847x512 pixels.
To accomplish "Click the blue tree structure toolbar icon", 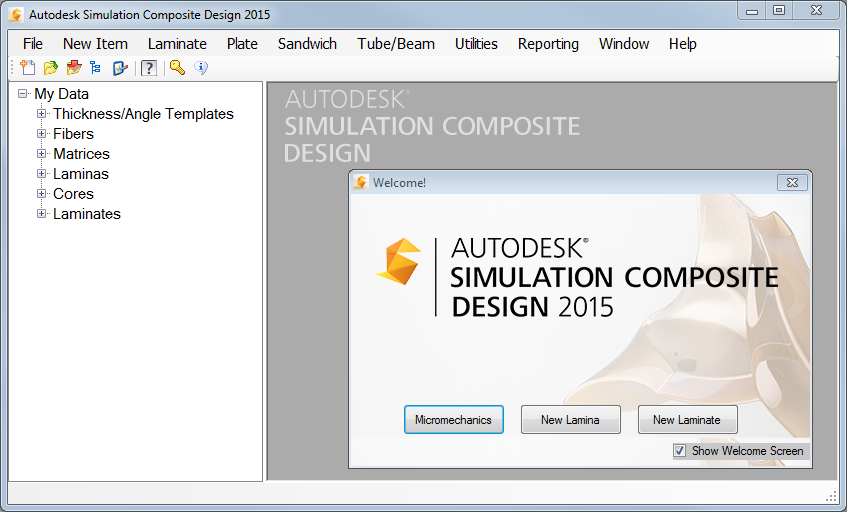I will (96, 68).
